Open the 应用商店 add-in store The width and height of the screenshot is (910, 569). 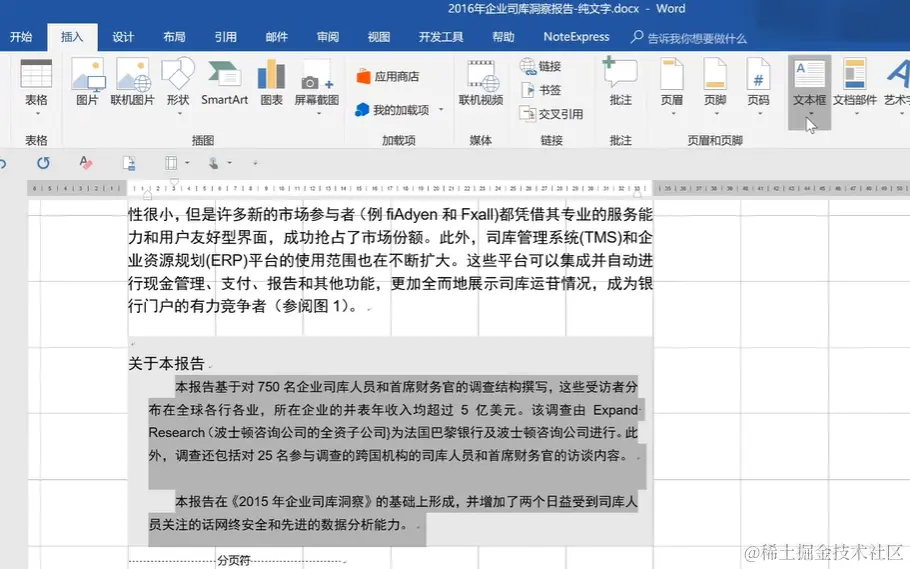tap(388, 76)
